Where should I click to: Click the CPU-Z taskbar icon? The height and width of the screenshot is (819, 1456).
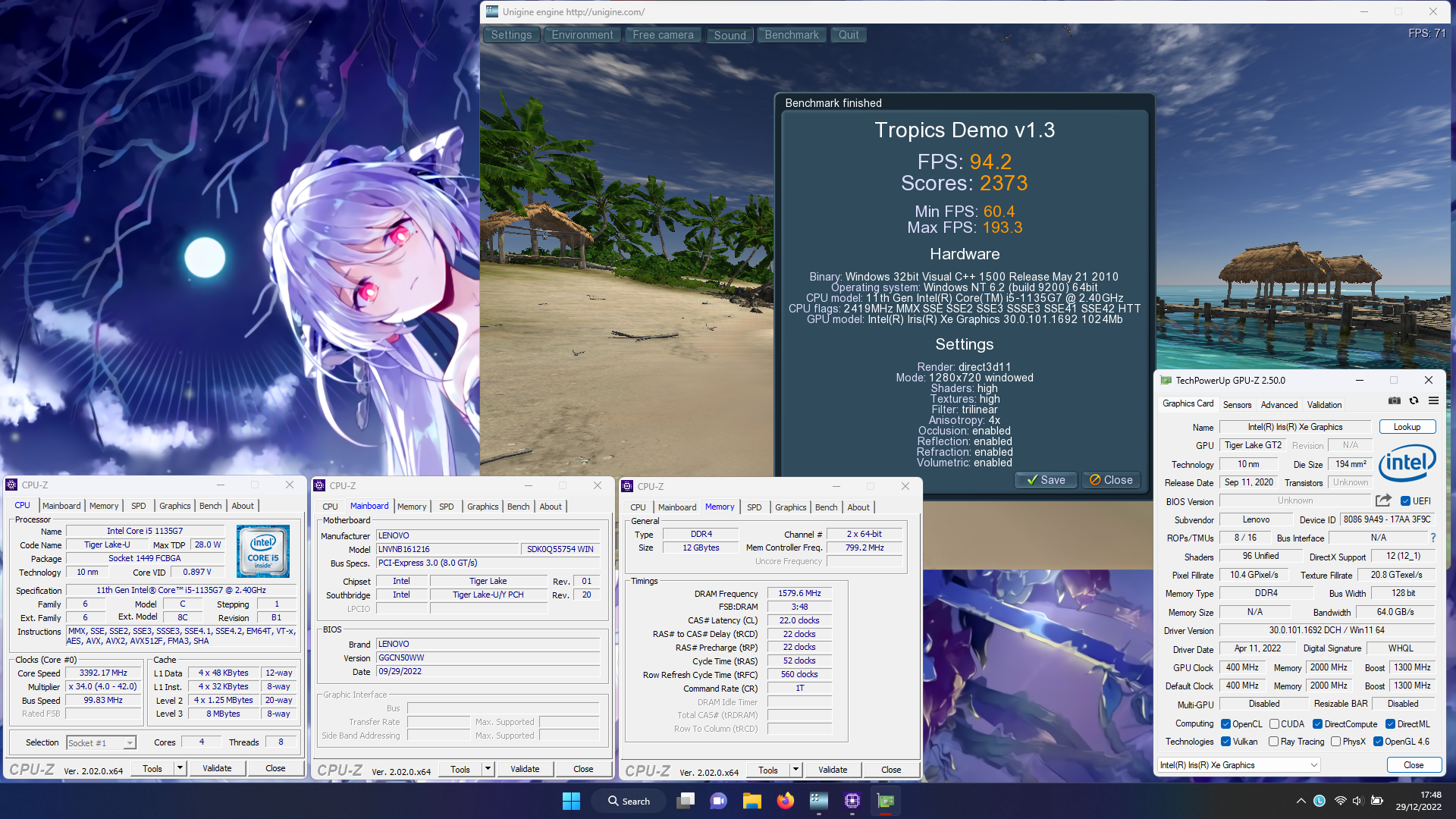pos(852,801)
